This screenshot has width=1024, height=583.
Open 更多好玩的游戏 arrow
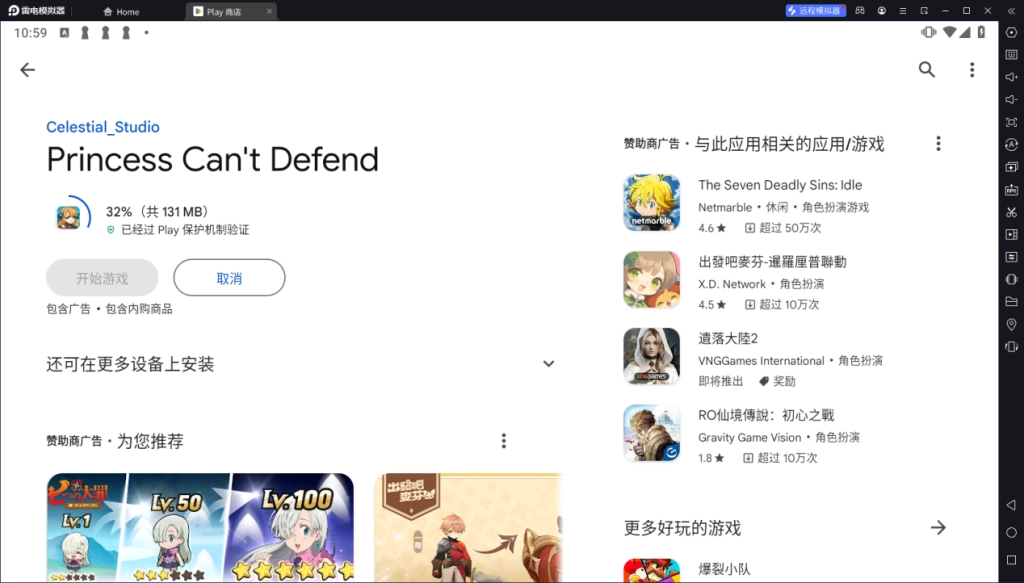tap(938, 528)
